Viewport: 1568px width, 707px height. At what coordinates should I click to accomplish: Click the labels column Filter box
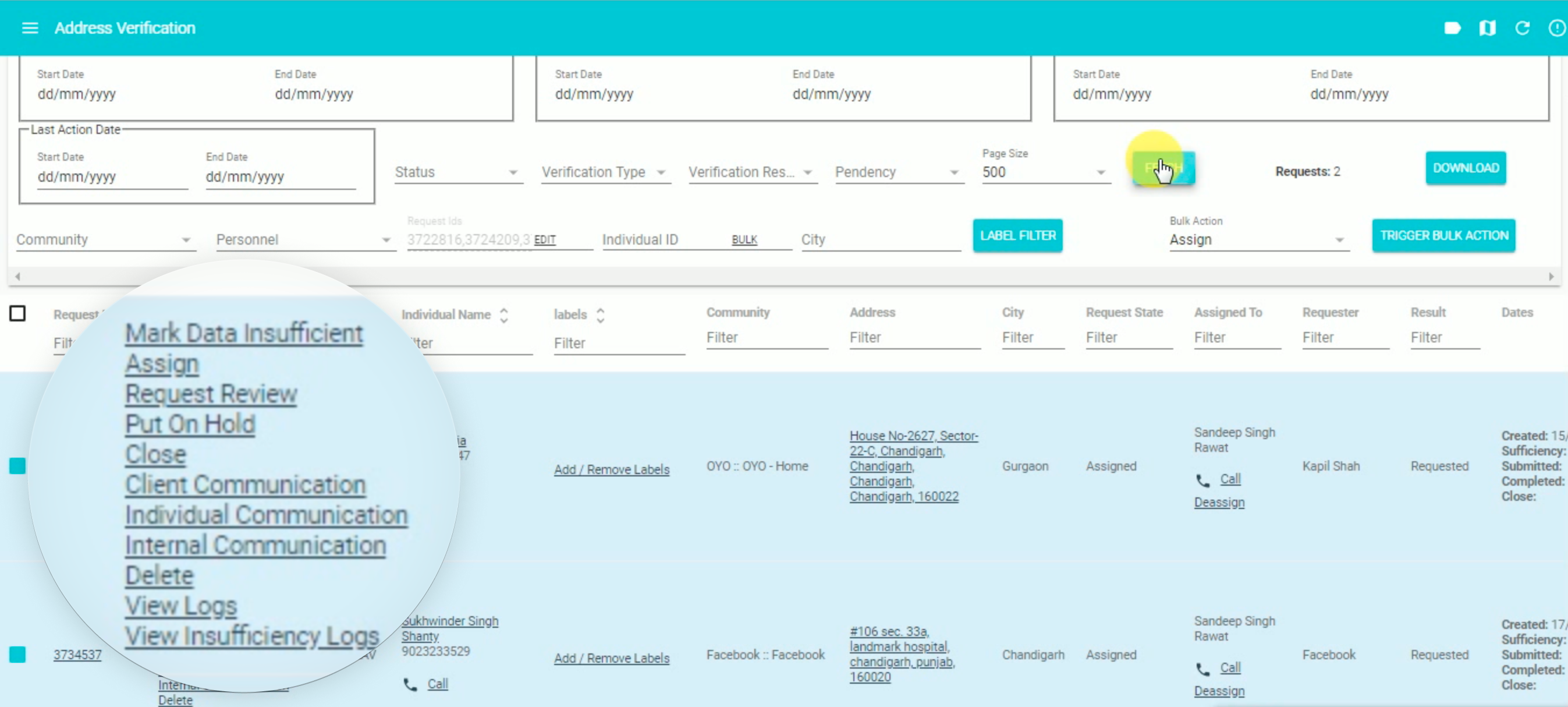coord(619,344)
